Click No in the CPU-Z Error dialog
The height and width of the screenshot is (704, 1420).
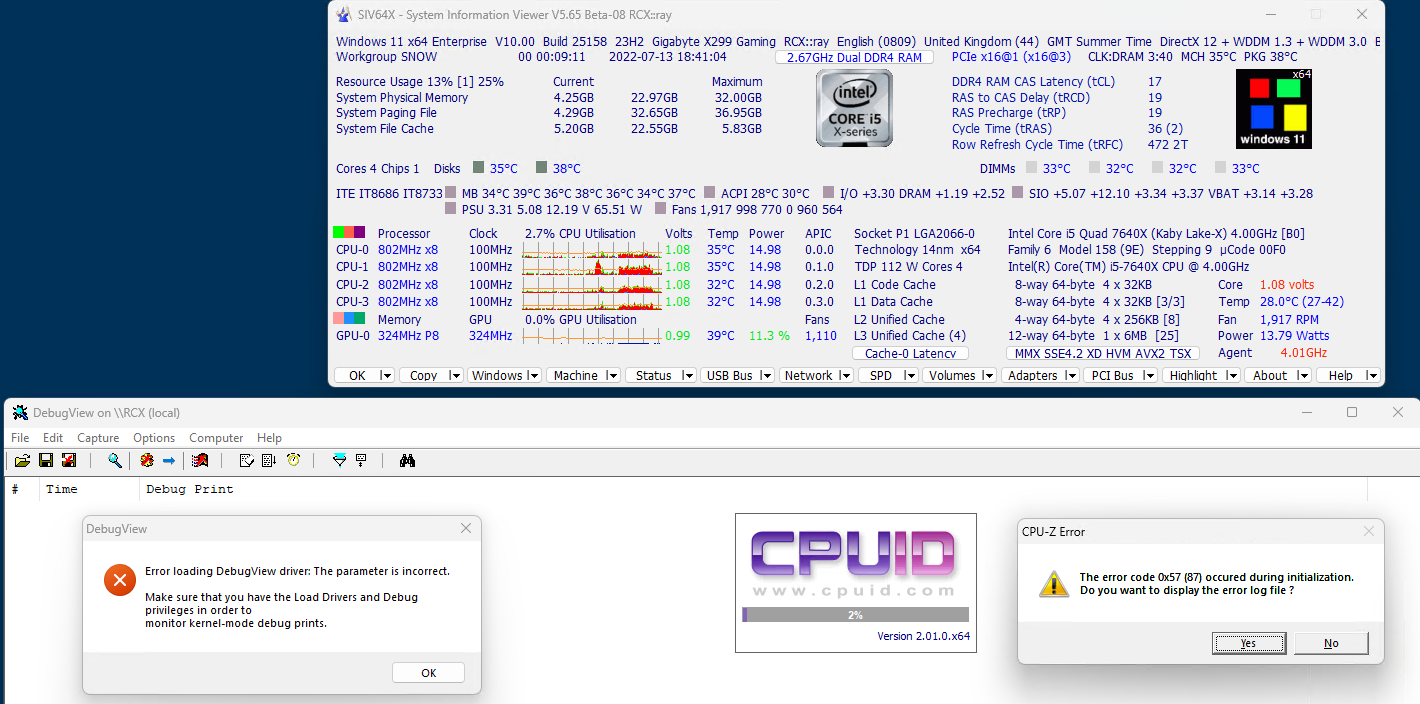coord(1331,643)
